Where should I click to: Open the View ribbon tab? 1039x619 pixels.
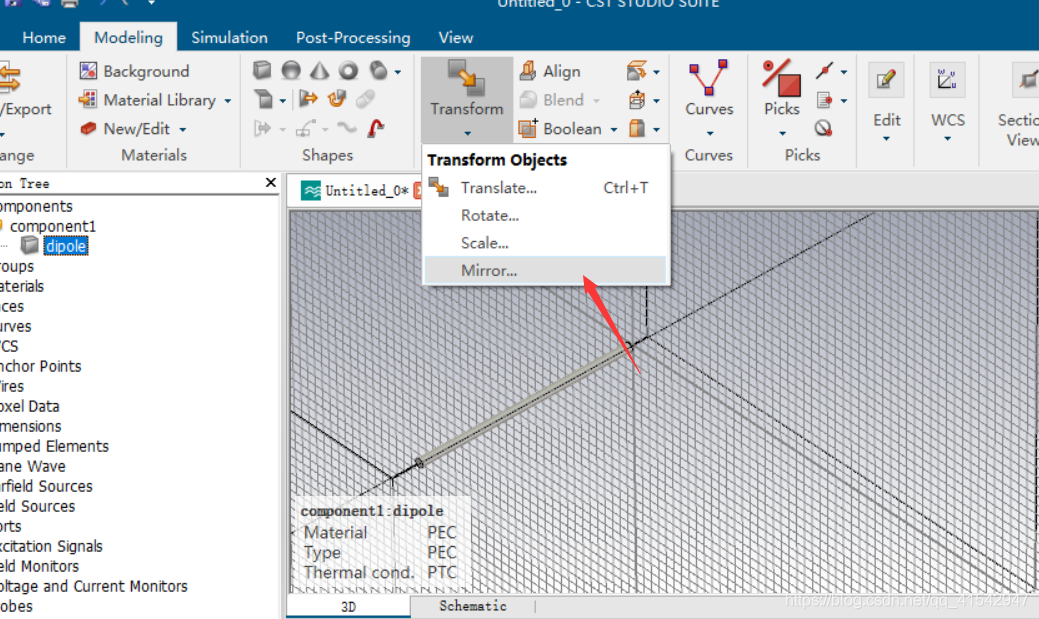point(456,37)
